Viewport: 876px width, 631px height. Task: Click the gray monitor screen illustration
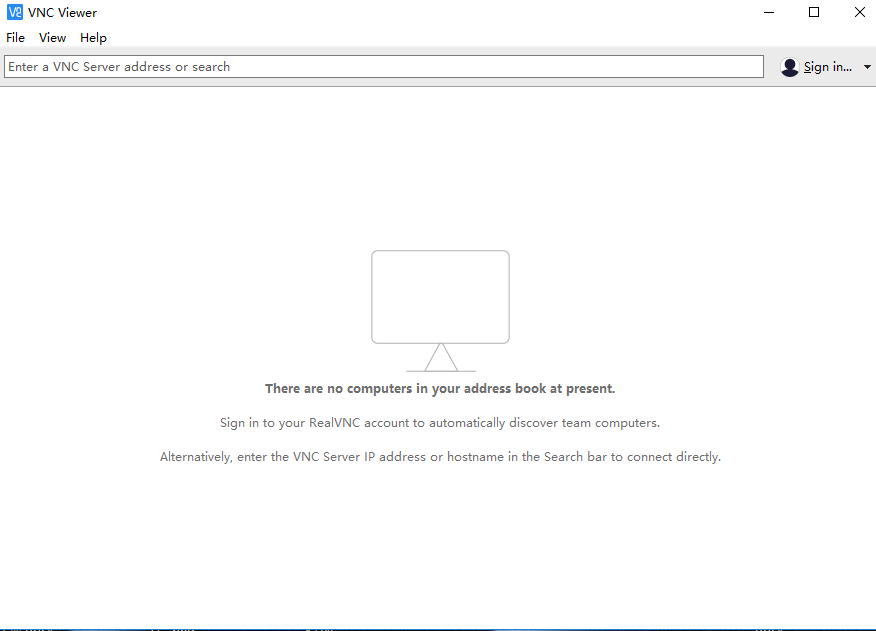(440, 296)
